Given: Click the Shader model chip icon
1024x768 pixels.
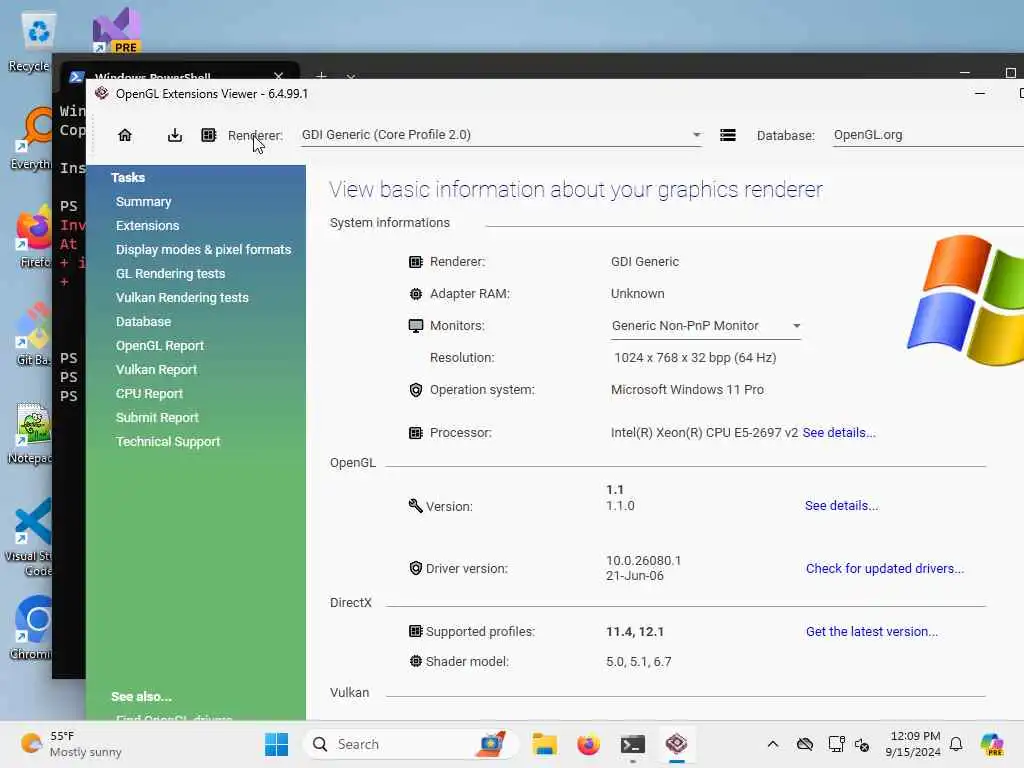Looking at the screenshot, I should tap(416, 661).
